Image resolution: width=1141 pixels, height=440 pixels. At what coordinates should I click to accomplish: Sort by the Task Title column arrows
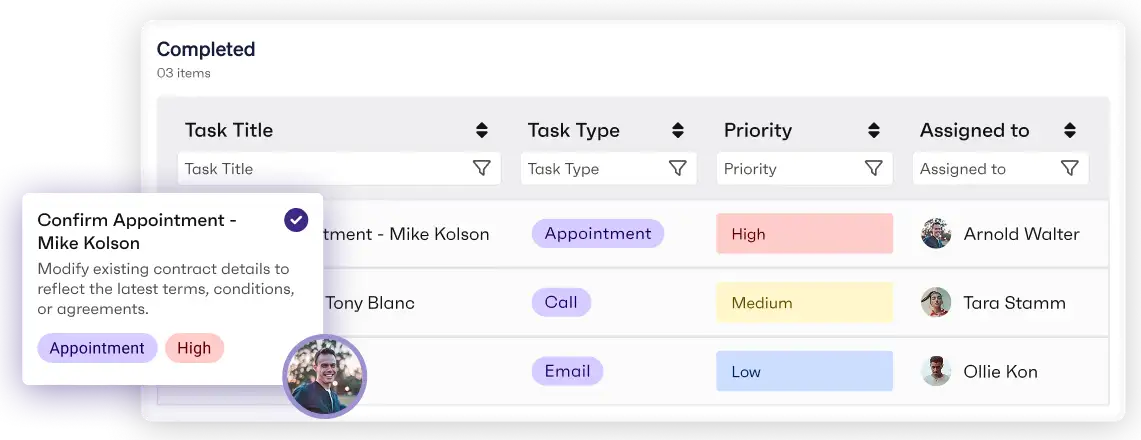pos(481,130)
